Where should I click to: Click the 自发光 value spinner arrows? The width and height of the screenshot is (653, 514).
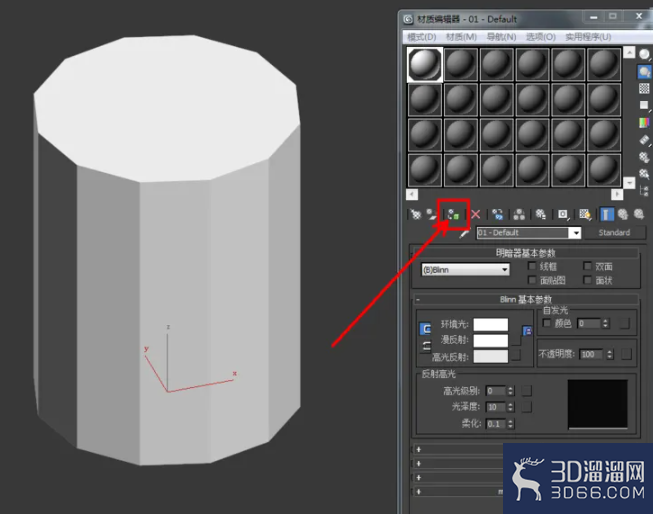(x=606, y=323)
